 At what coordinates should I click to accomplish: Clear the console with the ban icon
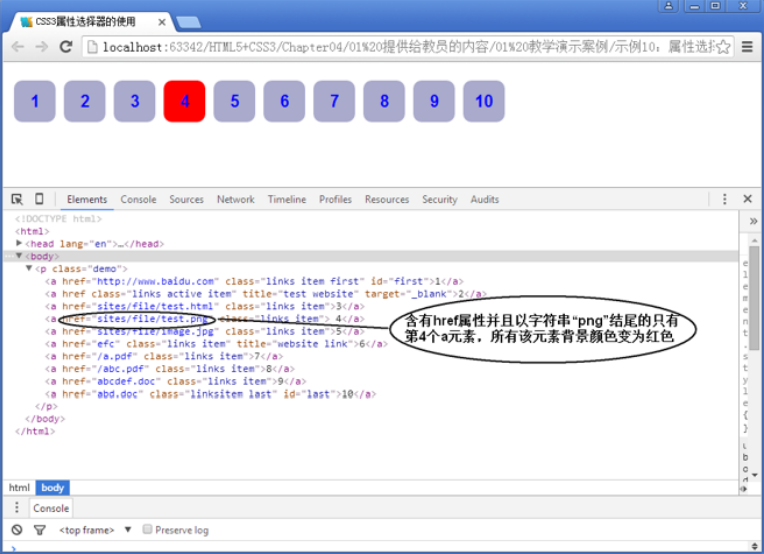pyautogui.click(x=17, y=530)
